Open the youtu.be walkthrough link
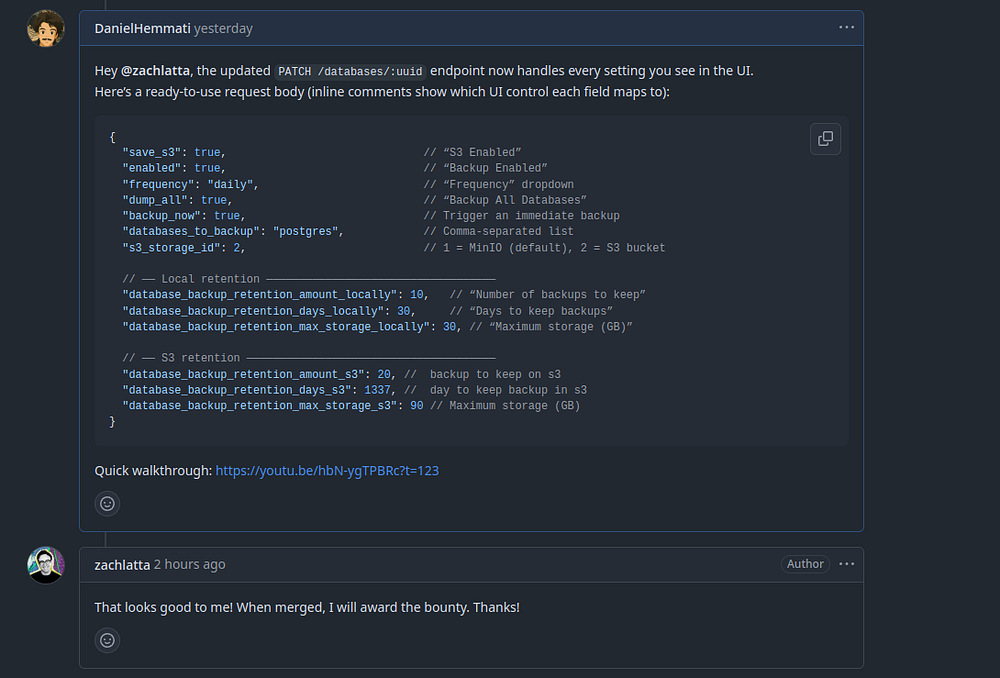Viewport: 1000px width, 678px height. [x=327, y=470]
